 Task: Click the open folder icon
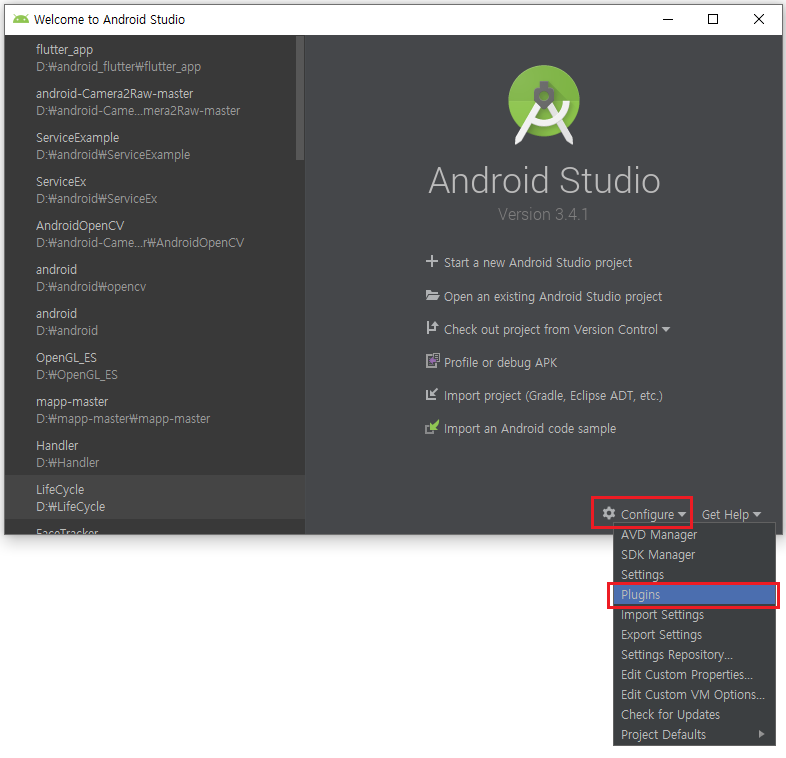pyautogui.click(x=432, y=295)
